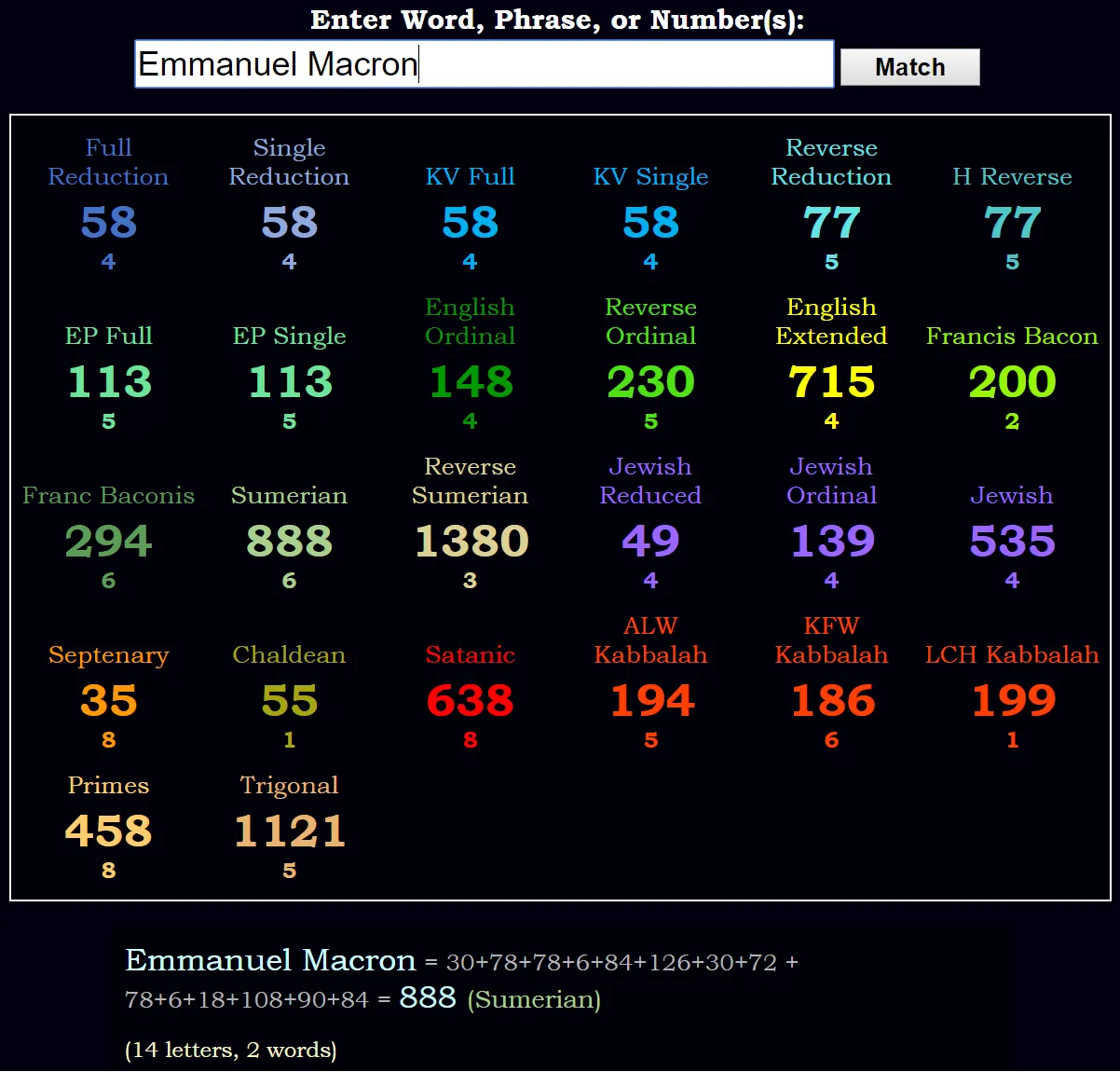Screen dimensions: 1120x1072
Task: Click the breakdown total 888
Action: (x=428, y=997)
